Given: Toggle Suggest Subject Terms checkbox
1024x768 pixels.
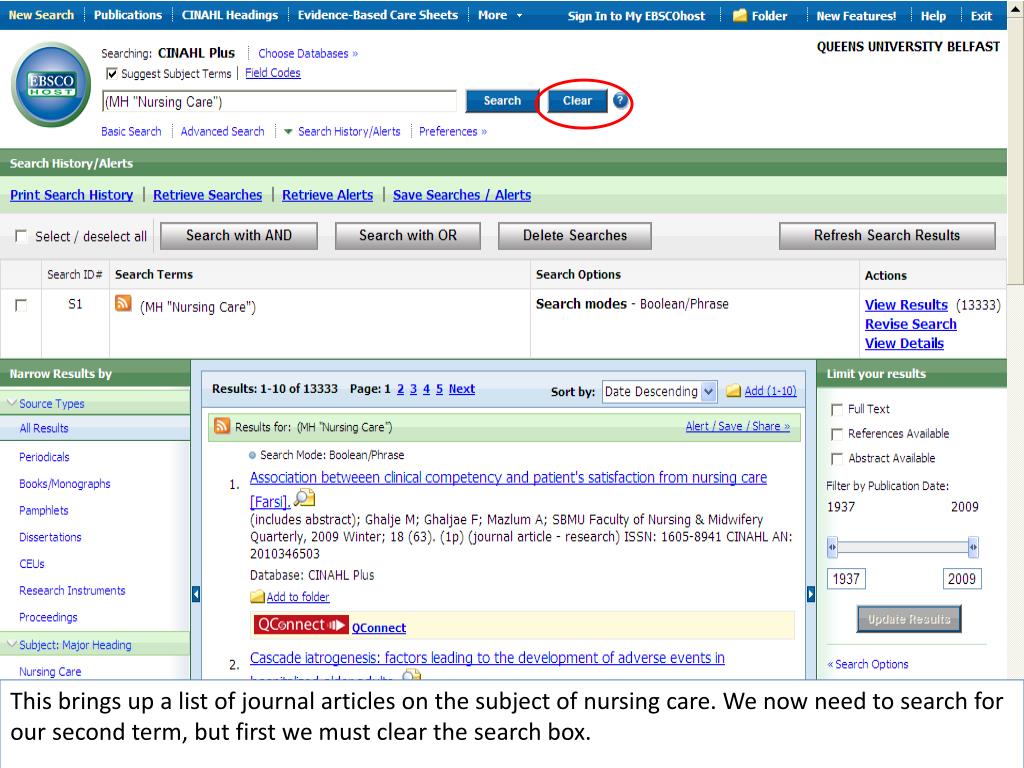Looking at the screenshot, I should [x=112, y=73].
